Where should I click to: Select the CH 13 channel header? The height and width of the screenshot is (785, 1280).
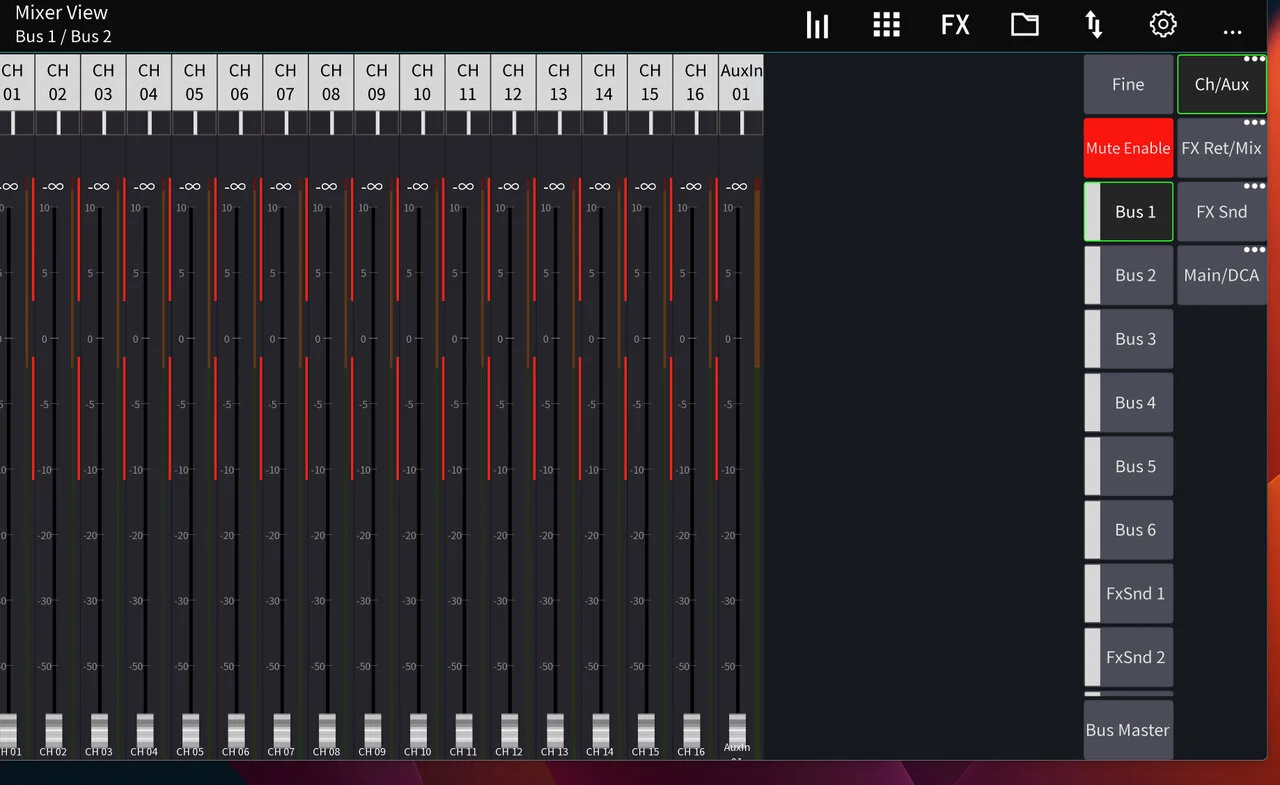click(x=559, y=83)
